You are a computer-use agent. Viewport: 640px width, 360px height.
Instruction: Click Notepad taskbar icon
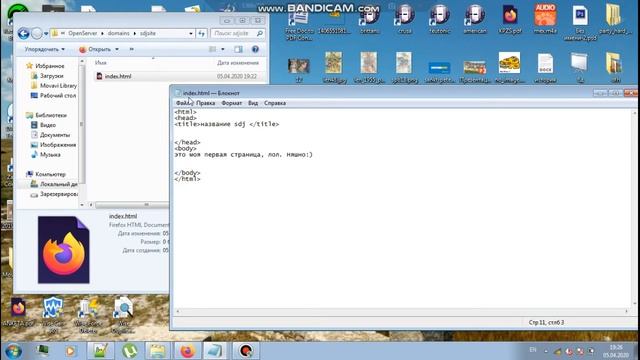click(216, 351)
